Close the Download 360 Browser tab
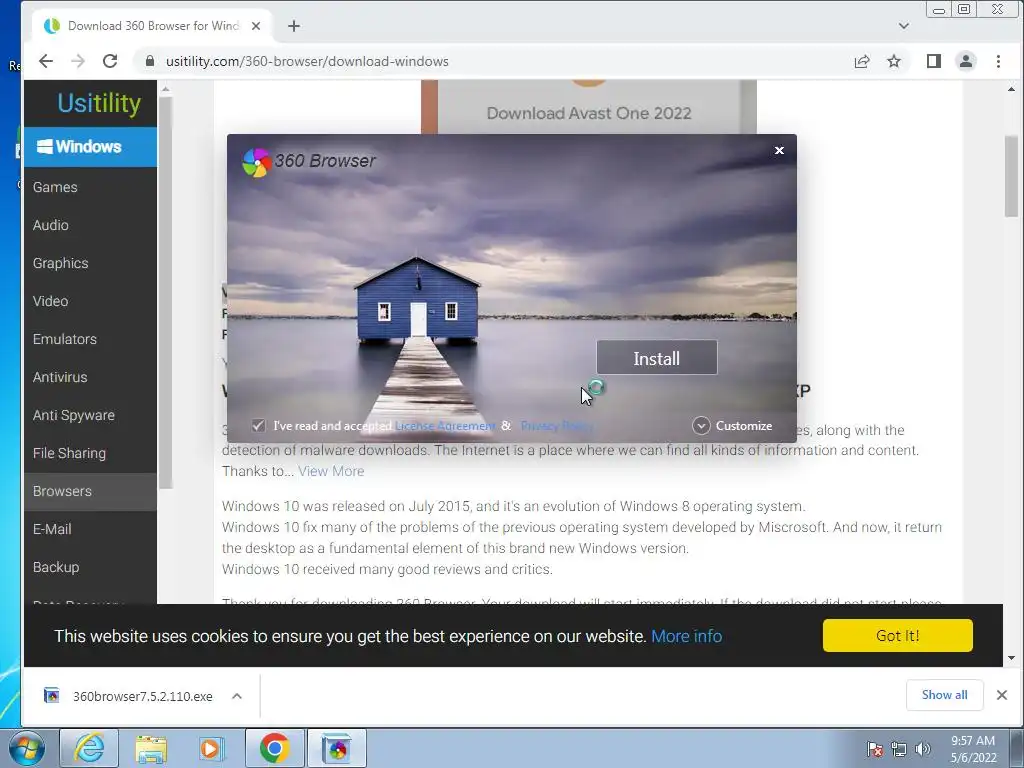Viewport: 1024px width, 768px height. tap(256, 26)
